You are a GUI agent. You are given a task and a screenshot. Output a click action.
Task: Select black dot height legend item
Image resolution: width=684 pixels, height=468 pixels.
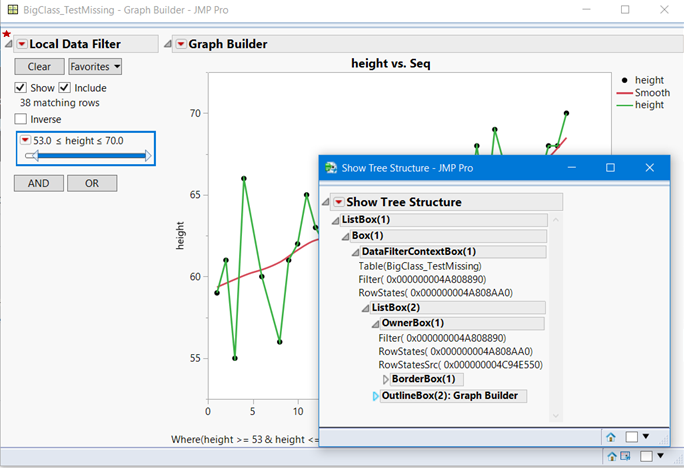(x=641, y=80)
